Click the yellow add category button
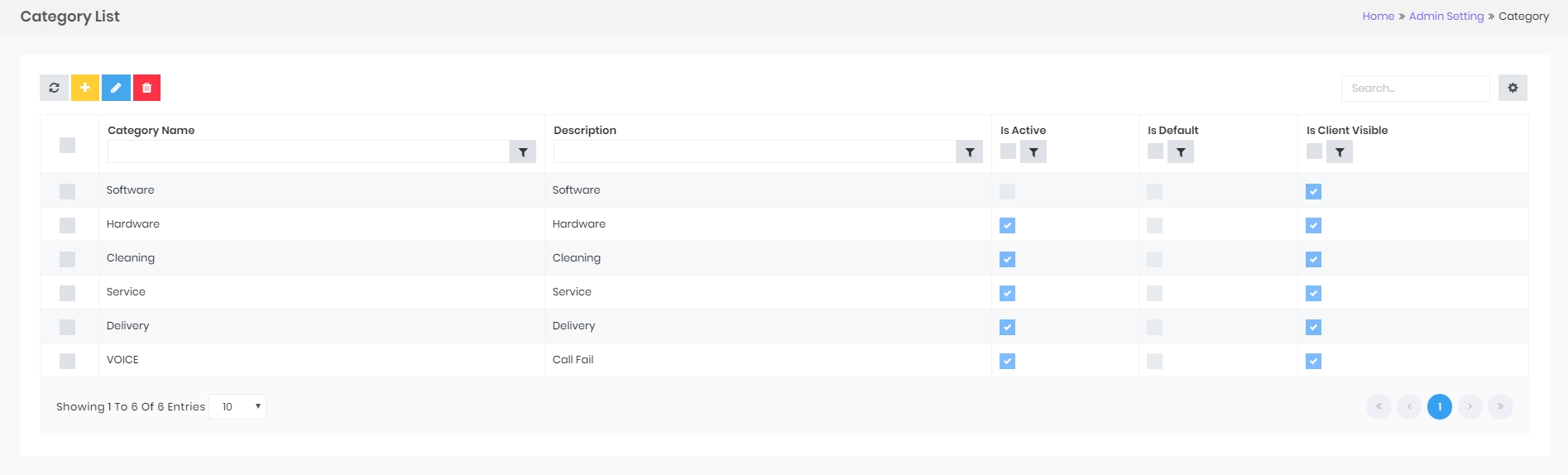Viewport: 1568px width, 475px height. tap(85, 88)
